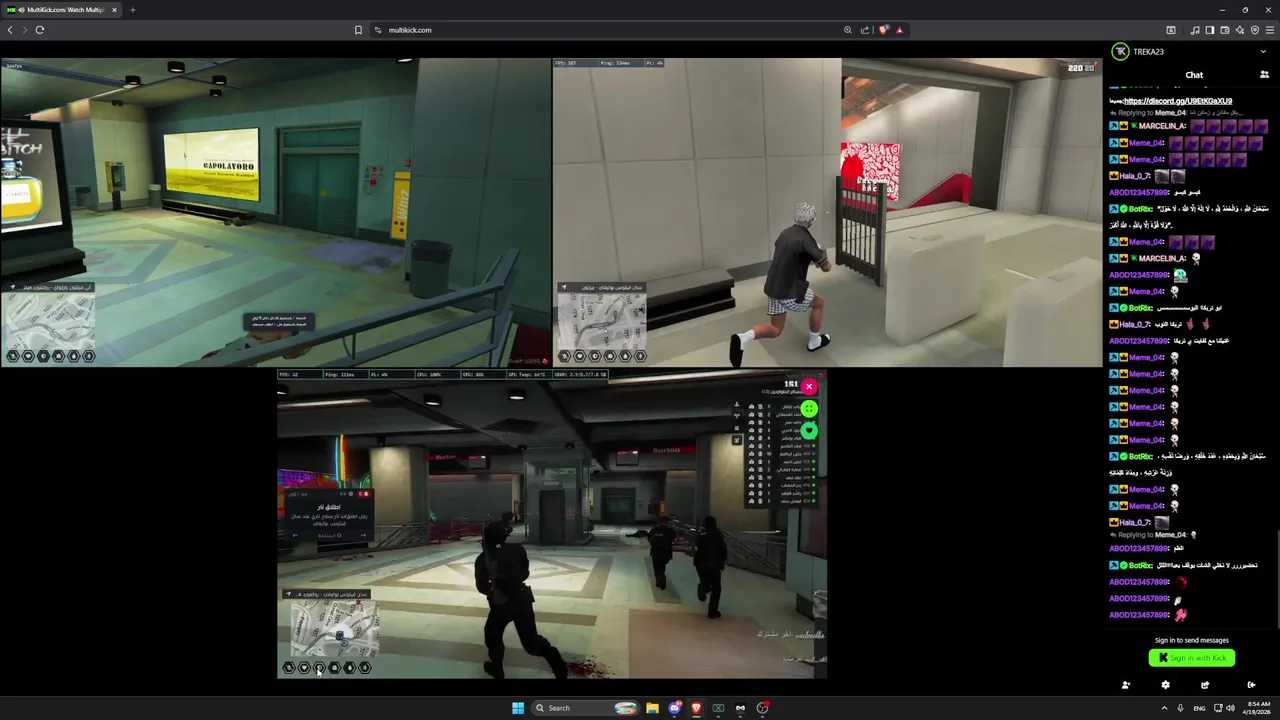This screenshot has width=1280, height=720.
Task: Open the volume tray icon
Action: coord(1230,708)
